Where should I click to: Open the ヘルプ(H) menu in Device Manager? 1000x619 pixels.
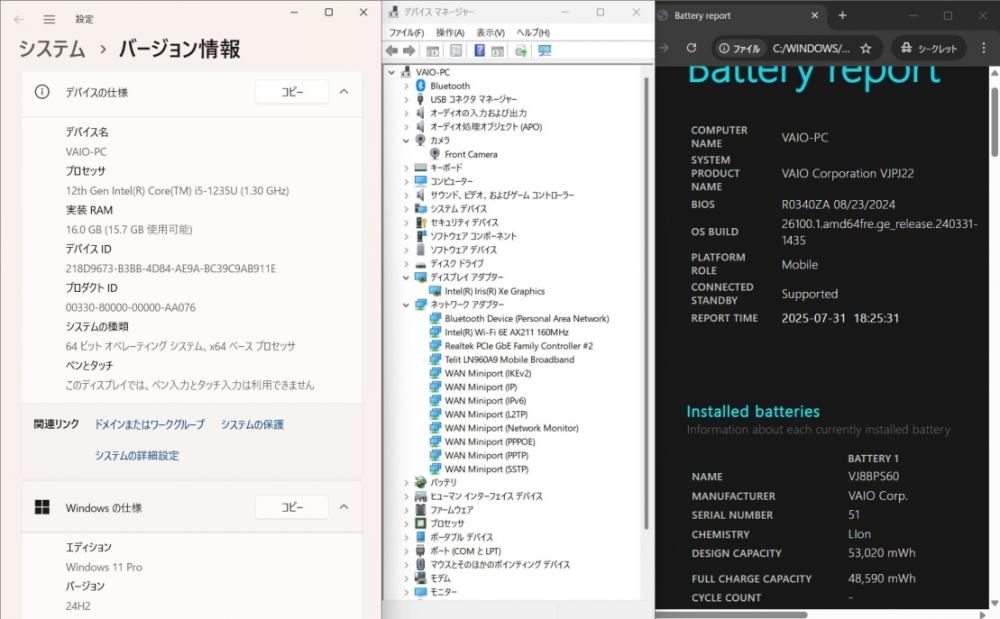point(533,33)
